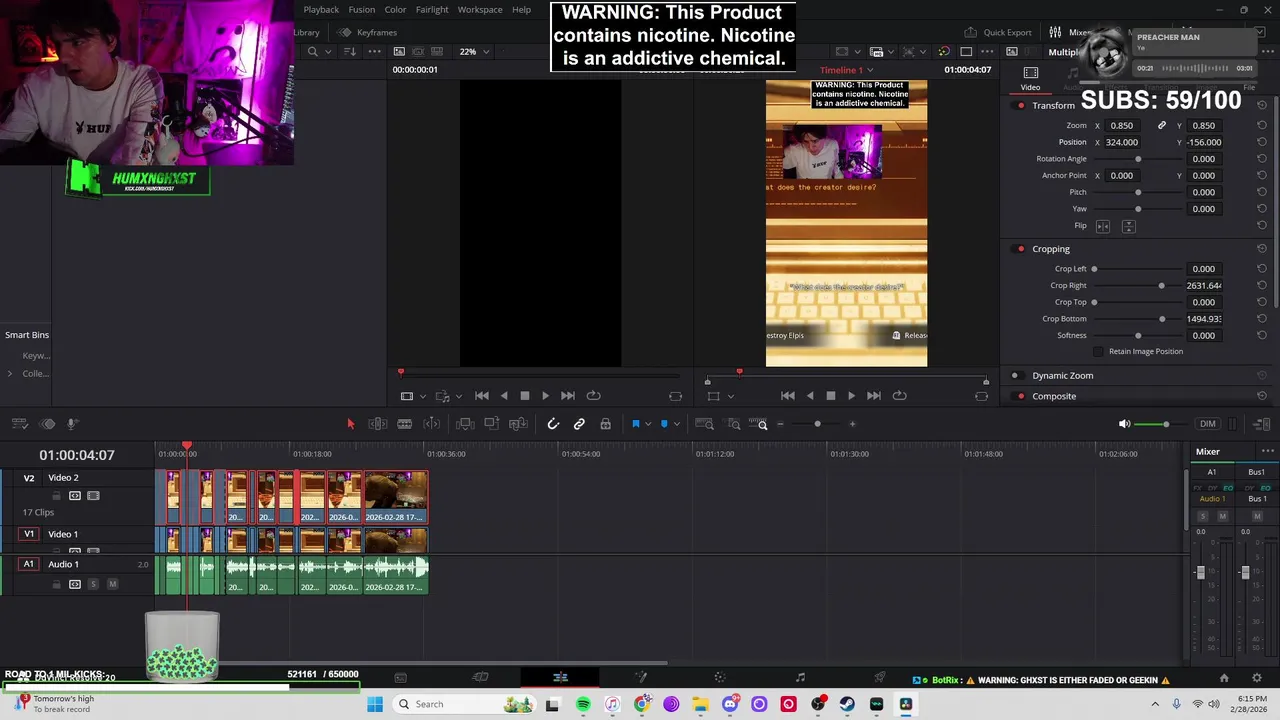The height and width of the screenshot is (720, 1280).
Task: Adjust the Rotation Angle slider
Action: point(1138,159)
